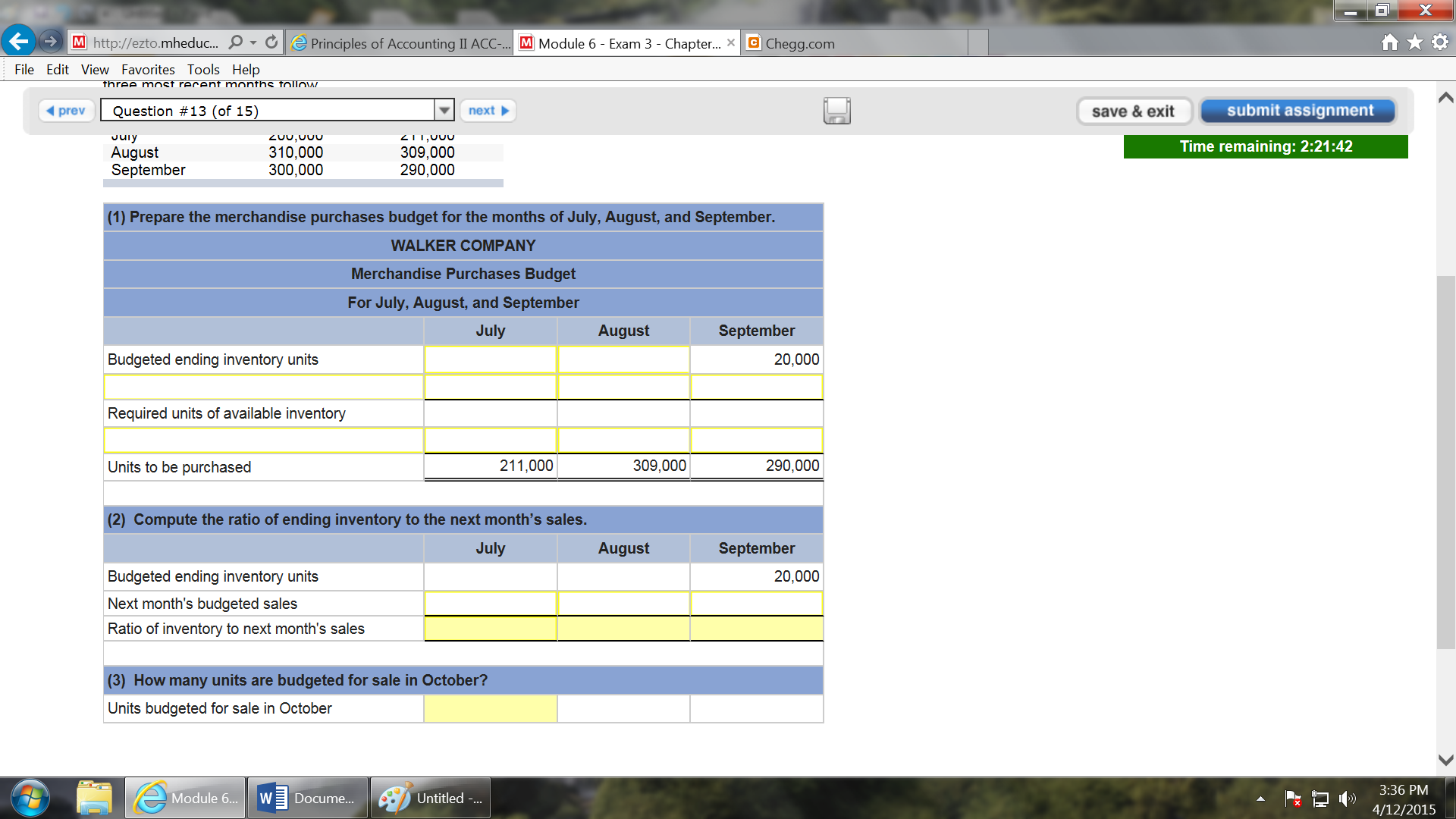The width and height of the screenshot is (1456, 819).
Task: Click September ratio of inventory field
Action: pyautogui.click(x=757, y=629)
